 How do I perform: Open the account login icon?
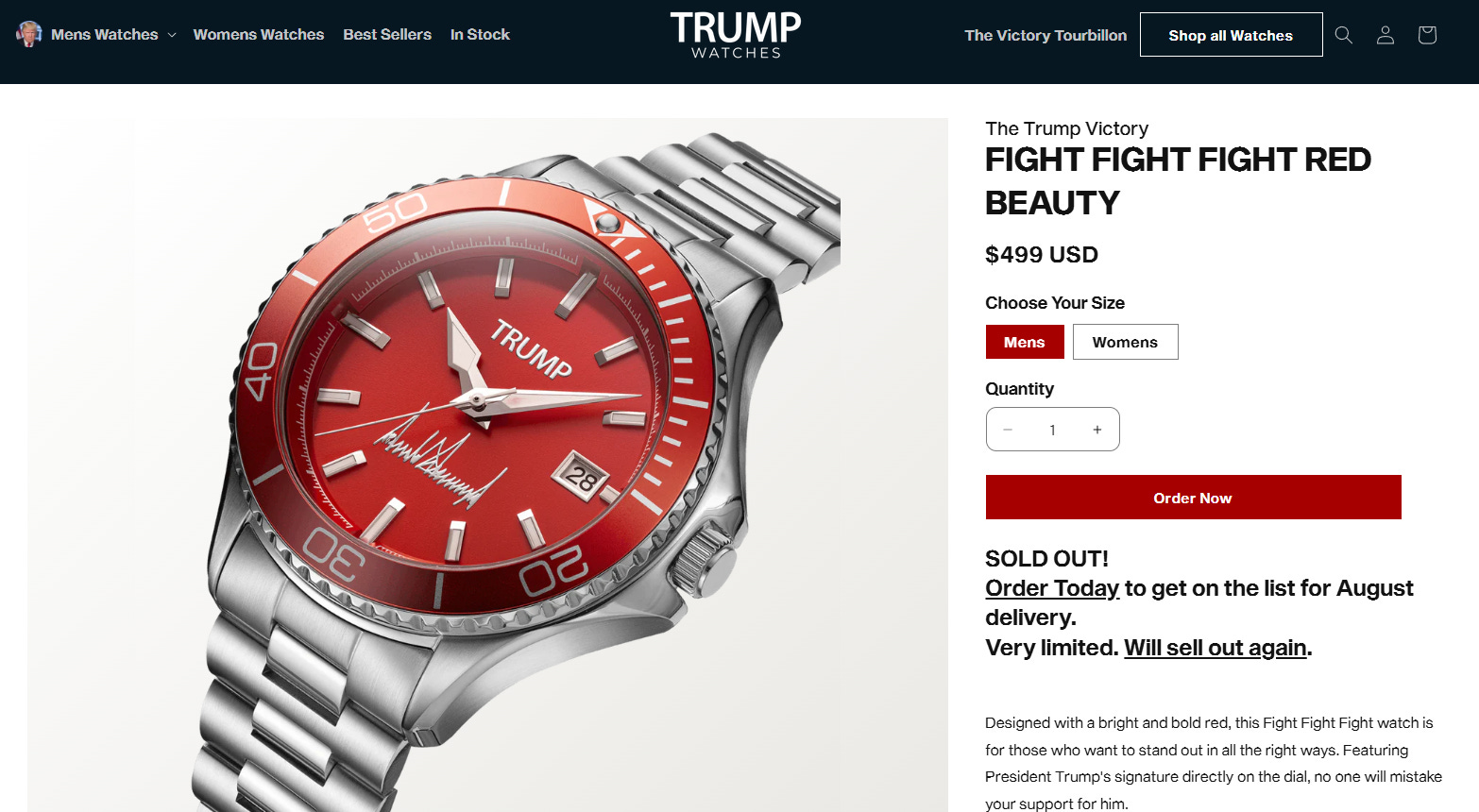click(1385, 35)
